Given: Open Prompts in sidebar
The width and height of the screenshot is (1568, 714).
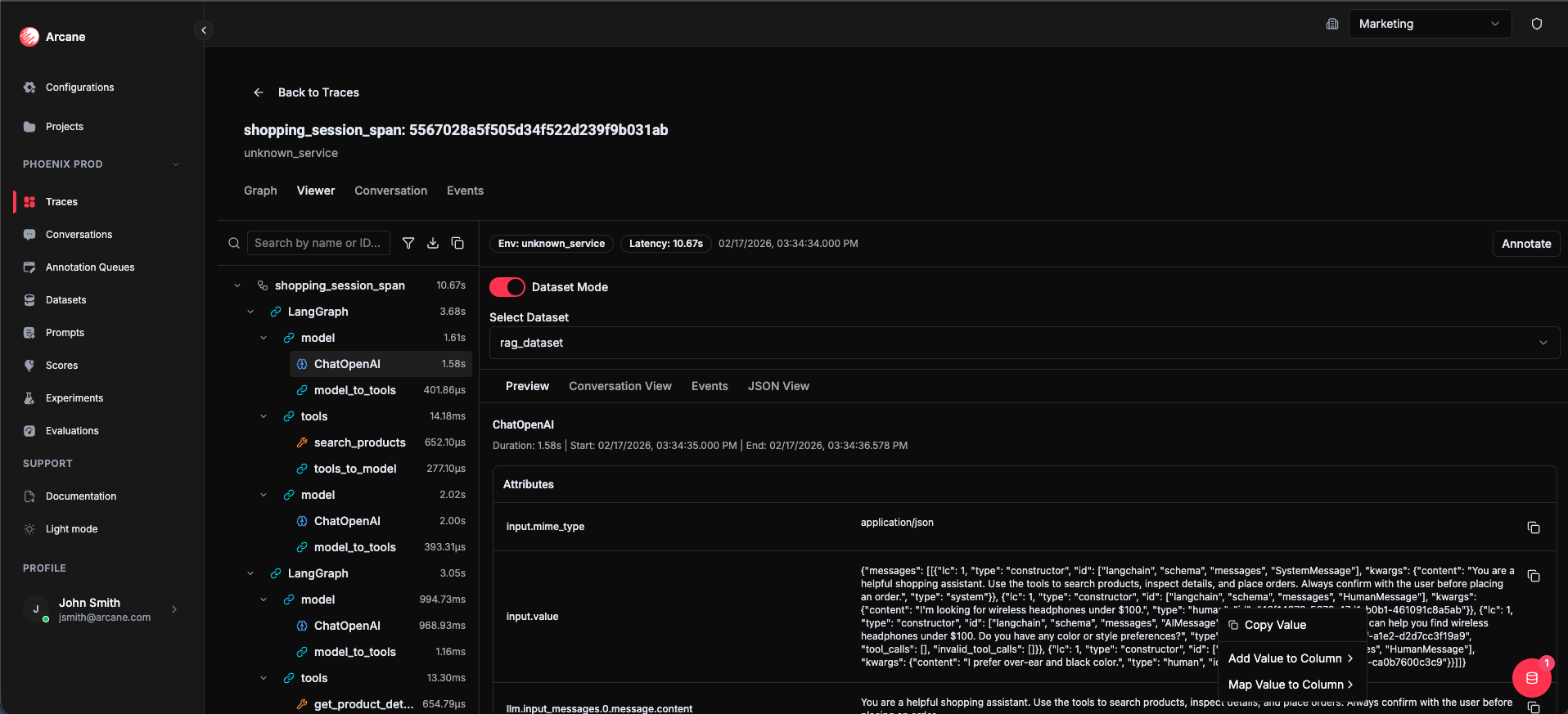Looking at the screenshot, I should click(65, 333).
